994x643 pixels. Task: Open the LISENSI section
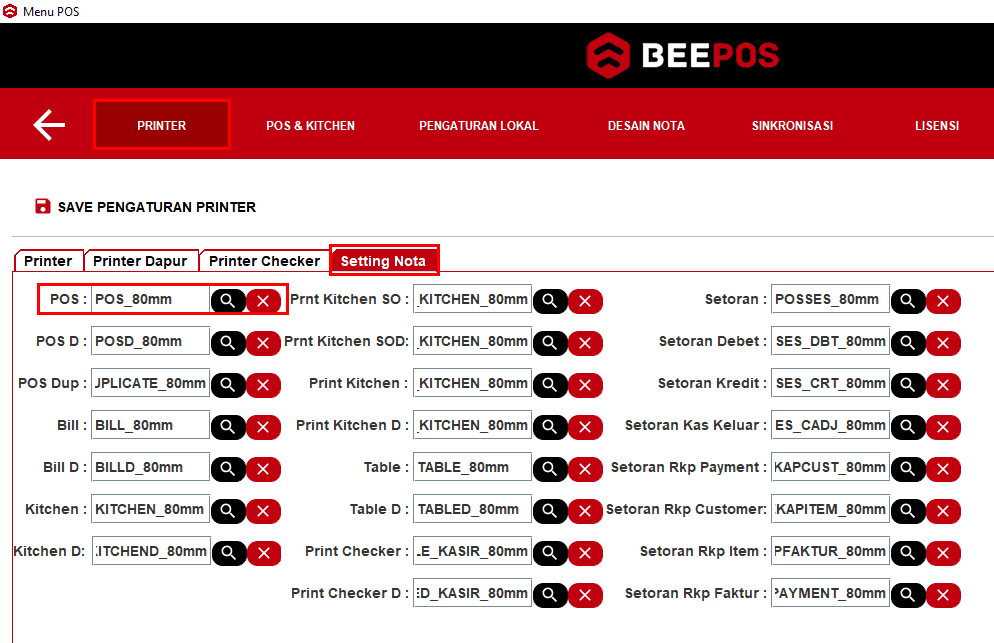pyautogui.click(x=936, y=126)
